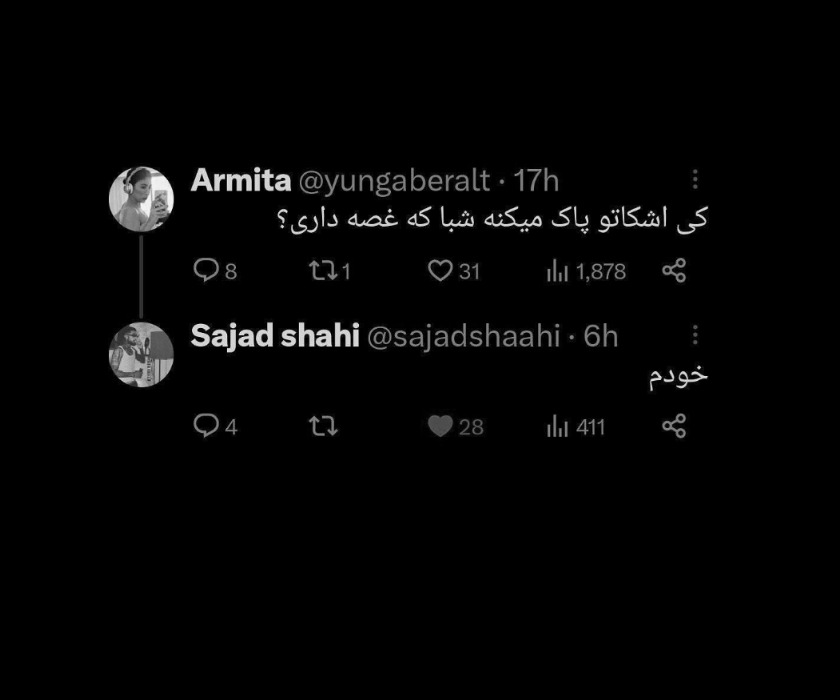Share Armita's tweet
Screen dimensions: 840x700
point(674,270)
